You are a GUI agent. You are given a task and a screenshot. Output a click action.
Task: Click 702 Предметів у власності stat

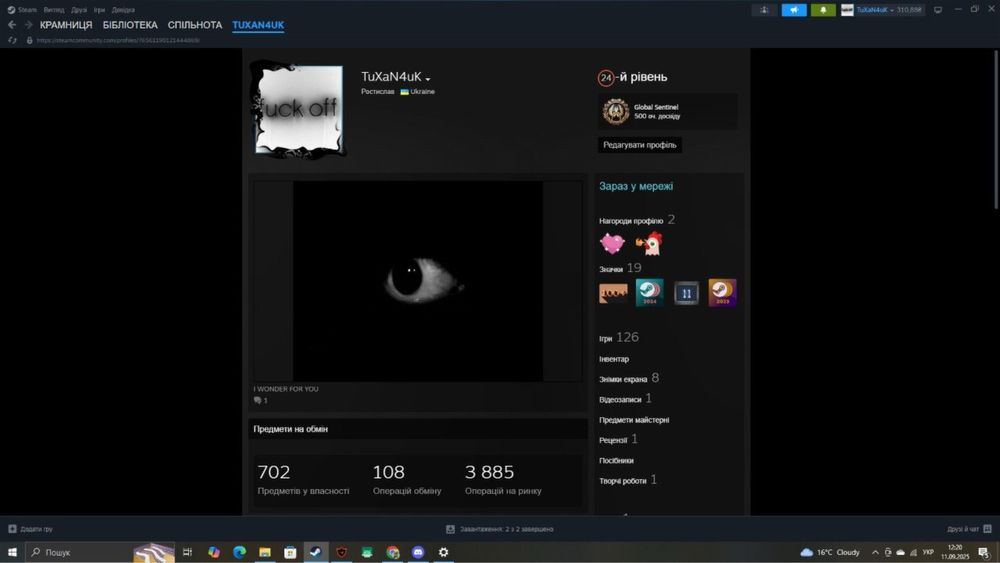[x=304, y=479]
